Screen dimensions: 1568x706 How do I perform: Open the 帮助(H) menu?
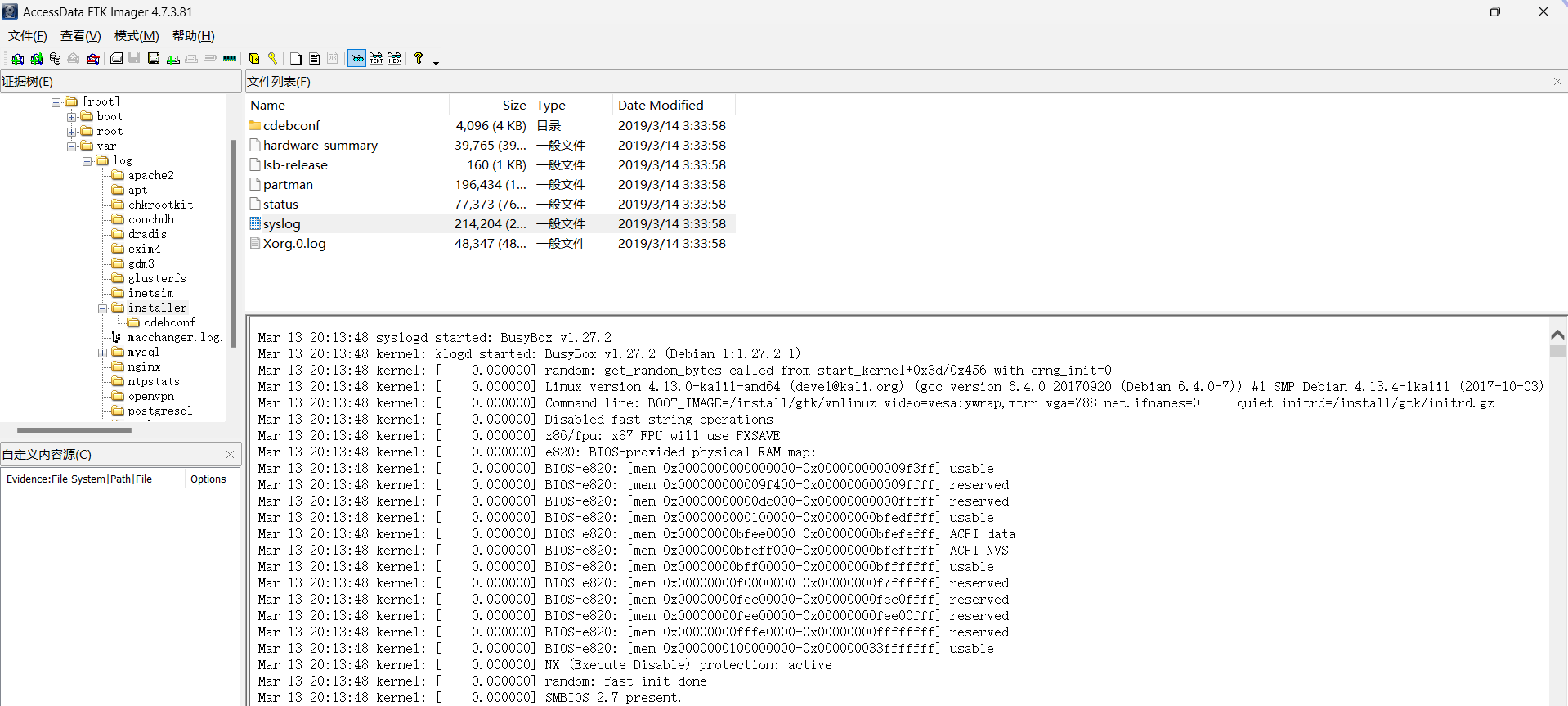(194, 36)
